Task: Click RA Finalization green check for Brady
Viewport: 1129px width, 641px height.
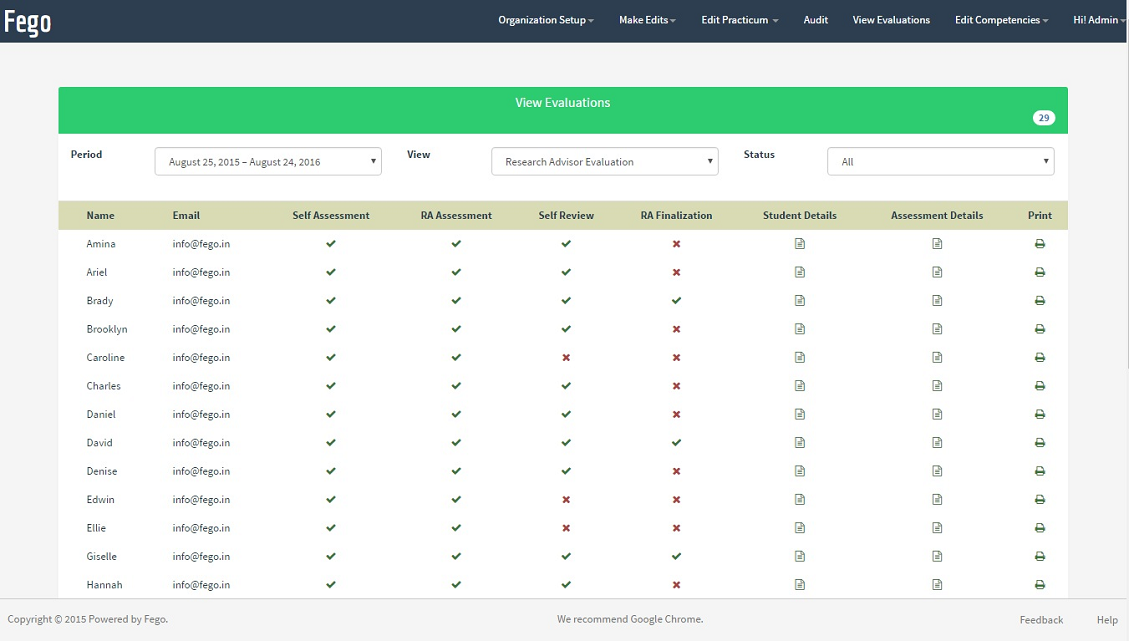Action: pyautogui.click(x=676, y=301)
